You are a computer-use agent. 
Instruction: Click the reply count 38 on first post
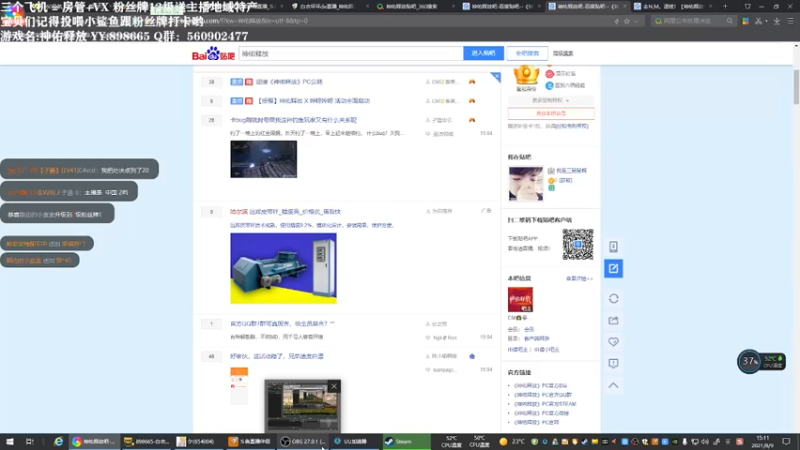point(211,82)
